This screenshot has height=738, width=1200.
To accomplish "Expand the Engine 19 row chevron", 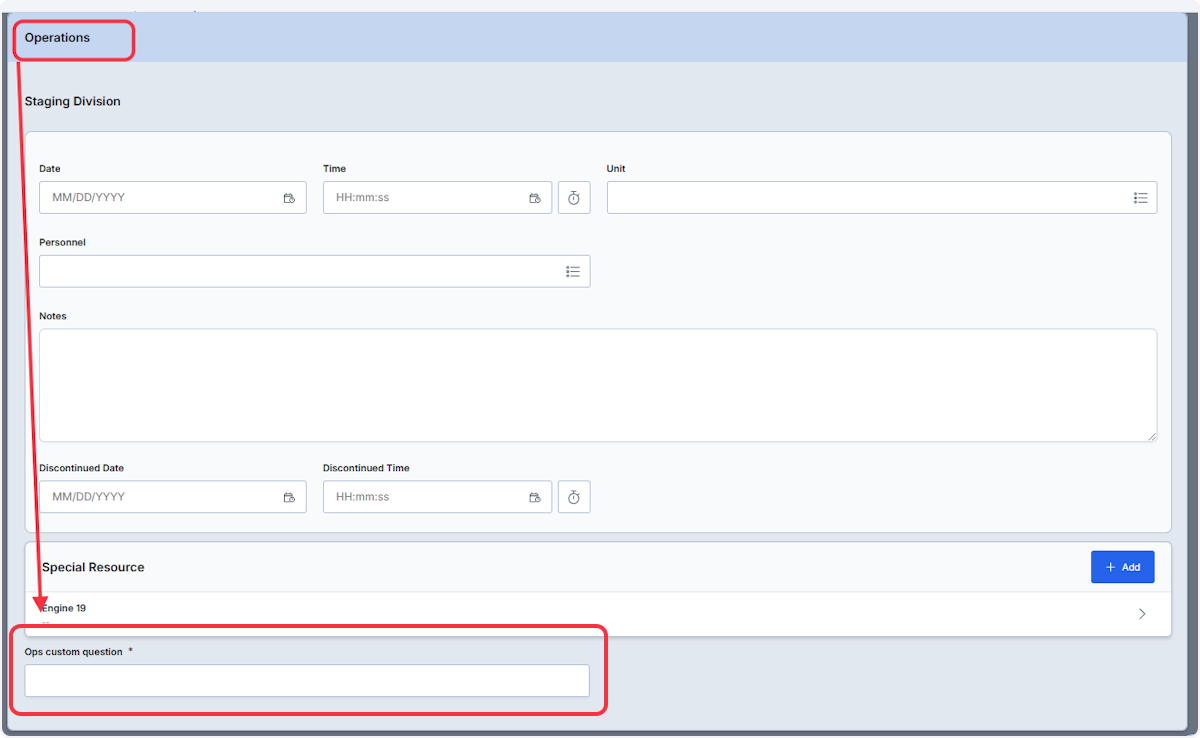I will (x=1142, y=614).
